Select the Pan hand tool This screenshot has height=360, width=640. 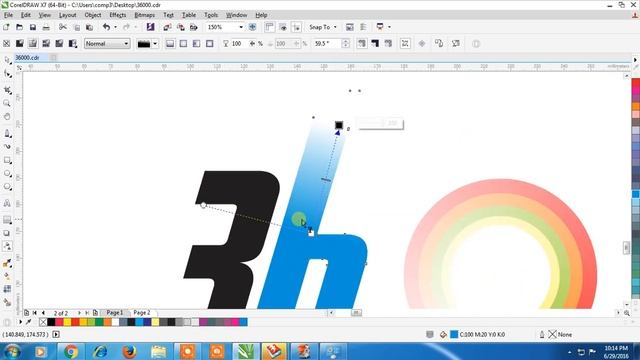7,117
